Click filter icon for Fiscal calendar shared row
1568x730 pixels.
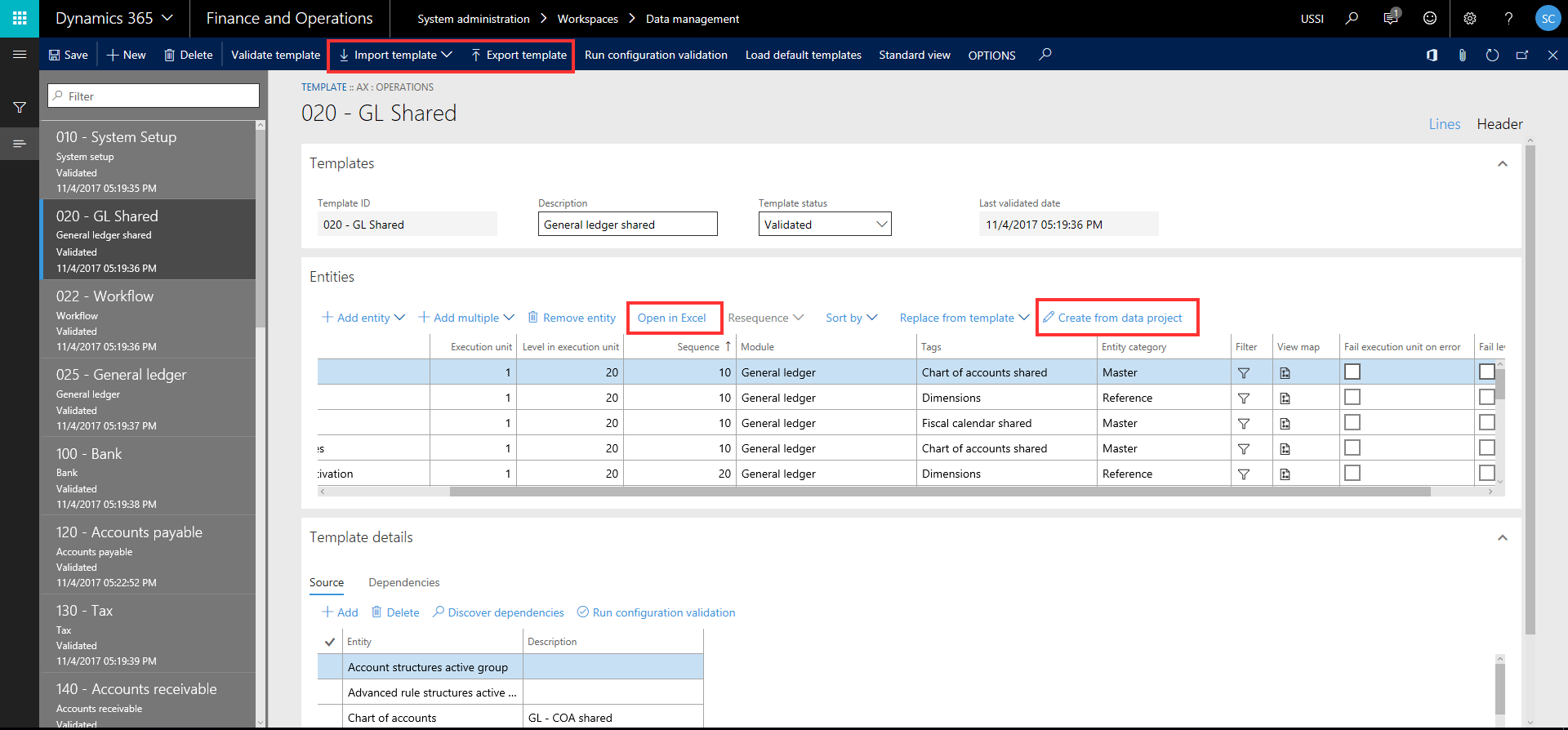coord(1244,423)
